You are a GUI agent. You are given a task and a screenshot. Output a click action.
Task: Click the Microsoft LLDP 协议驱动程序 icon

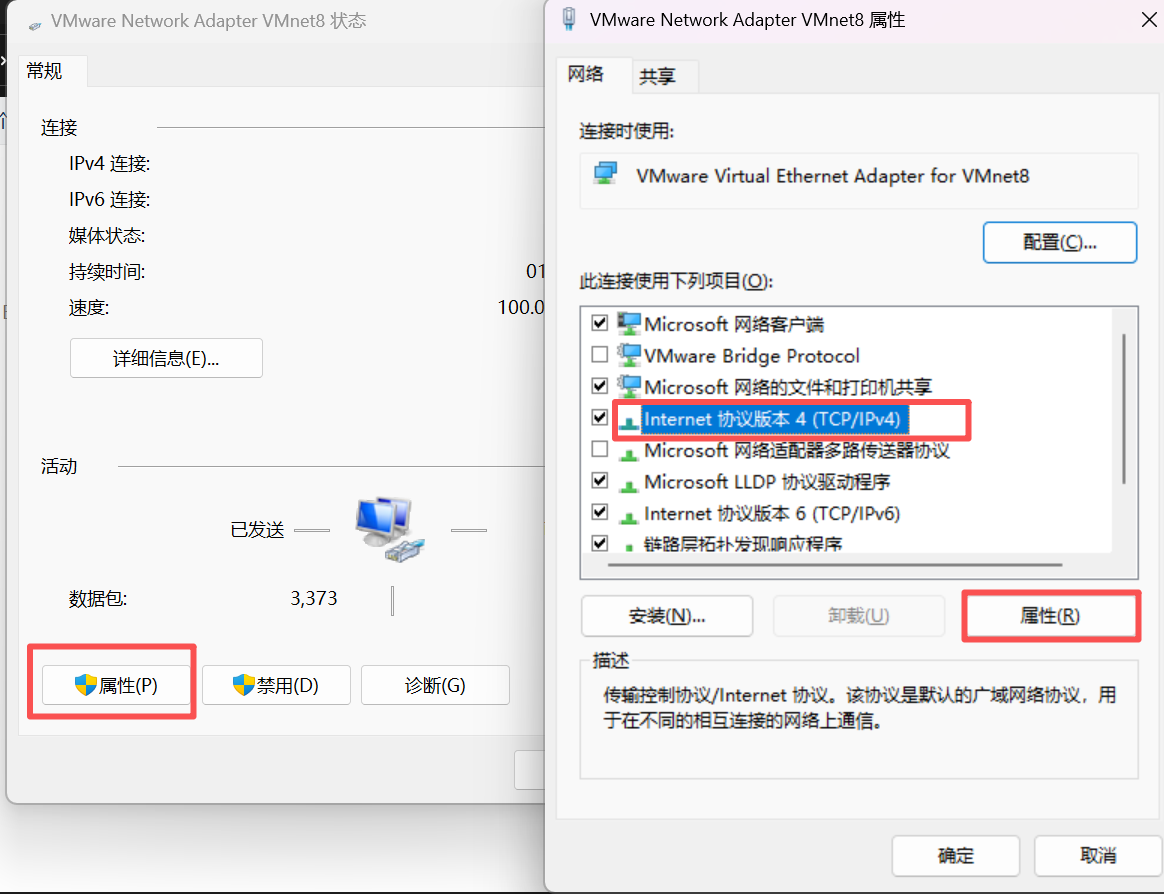coord(629,485)
